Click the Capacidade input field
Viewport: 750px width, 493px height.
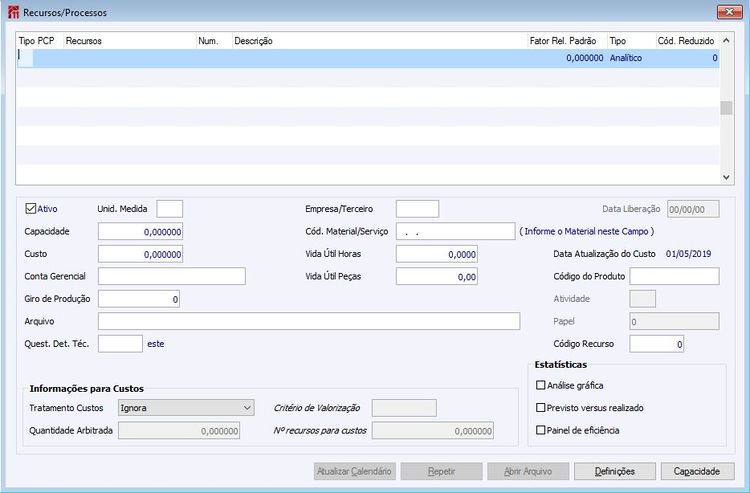pos(140,231)
